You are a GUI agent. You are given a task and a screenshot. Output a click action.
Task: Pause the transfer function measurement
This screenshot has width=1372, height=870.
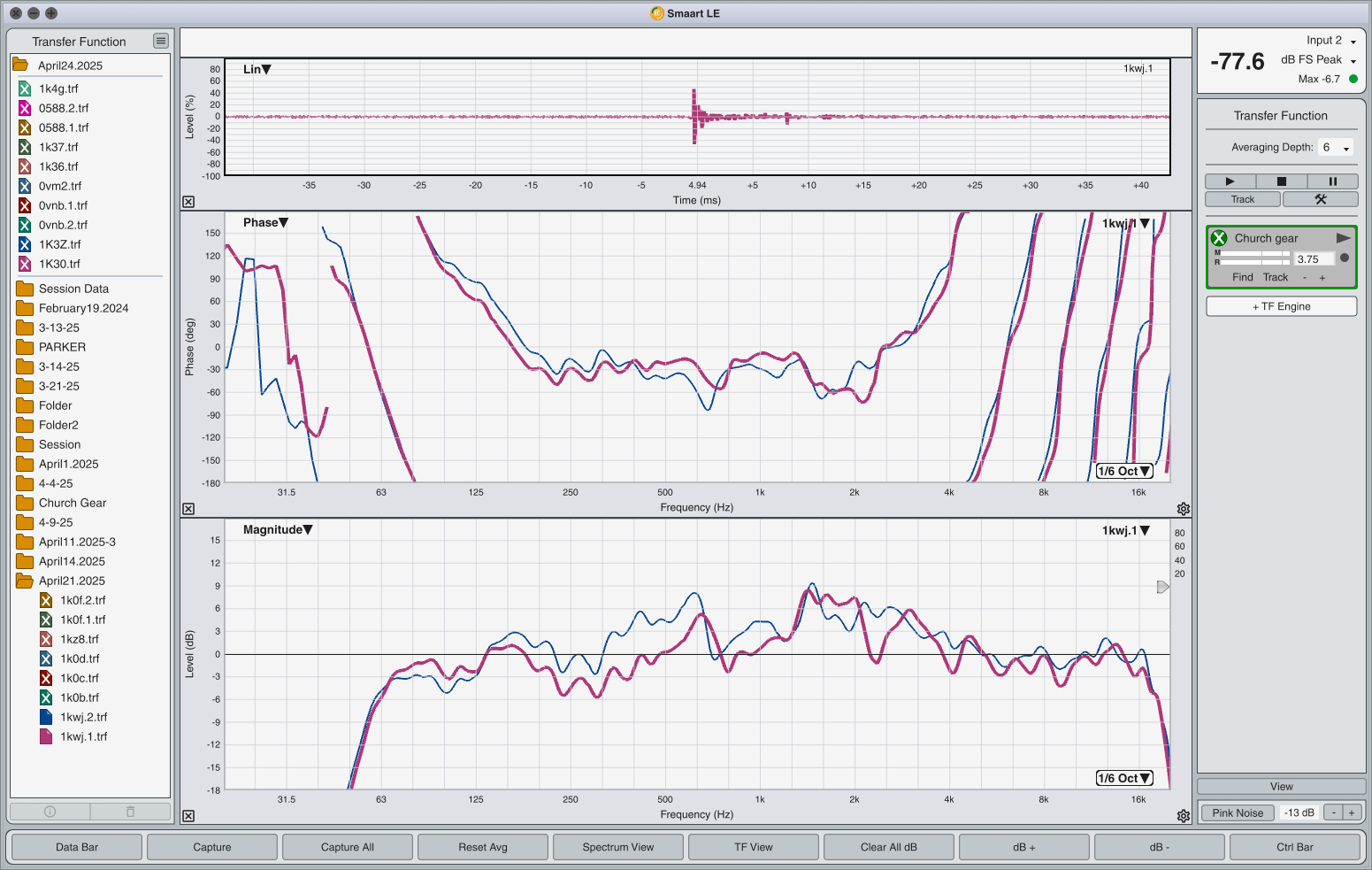tap(1332, 181)
